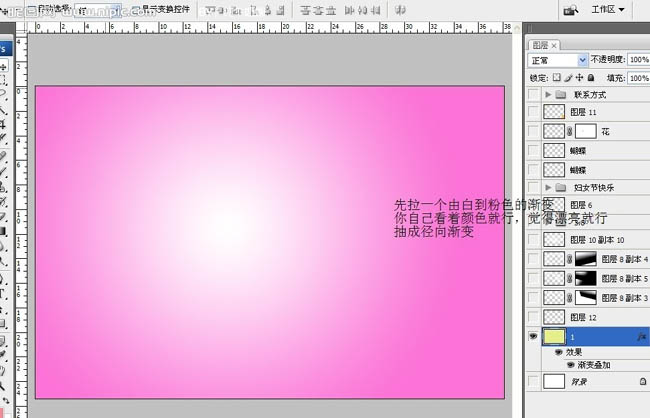Close the 图层 panel tab
Viewport: 650px width, 418px height.
pos(554,46)
